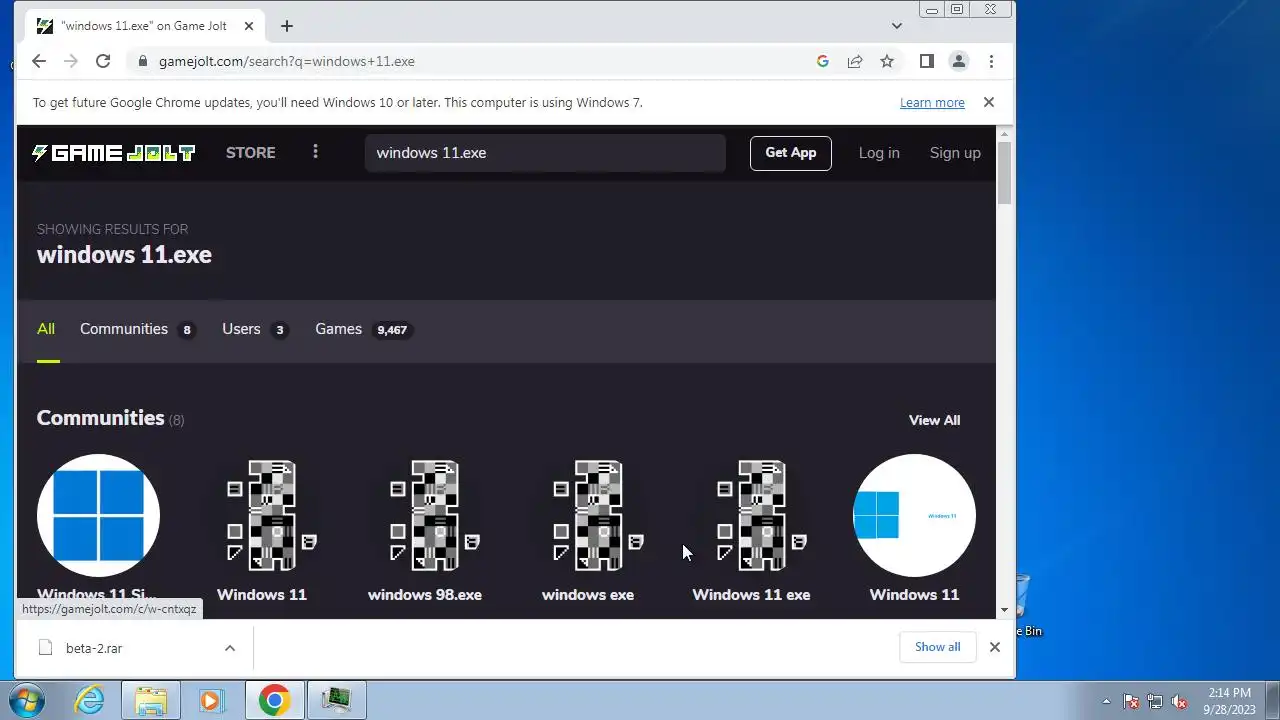Click the "windows 11.exe" results heading
The height and width of the screenshot is (720, 1280).
pos(124,254)
